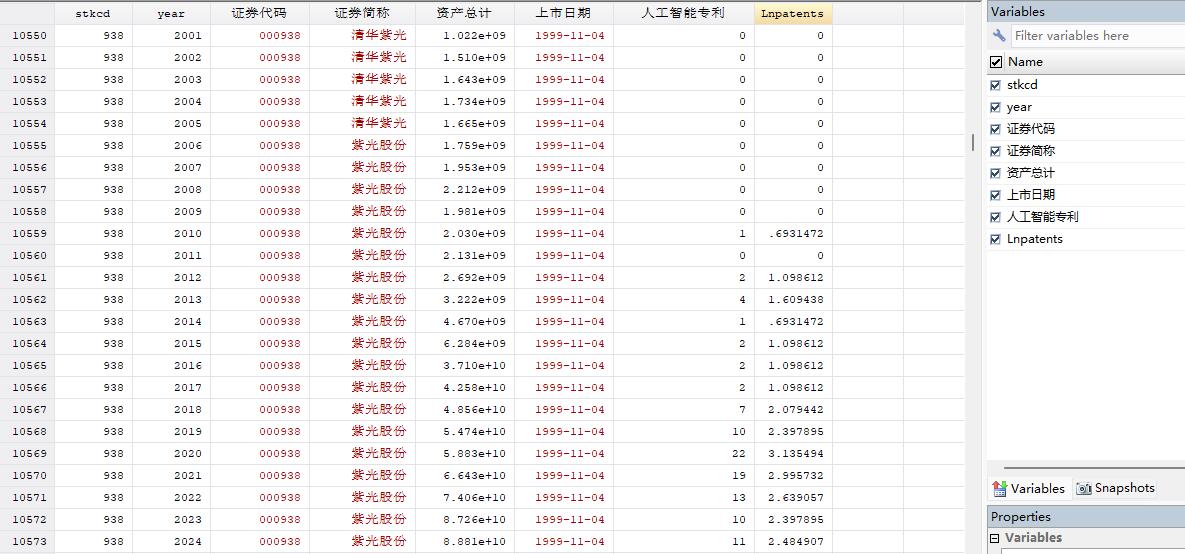Screen dimensions: 1185x554
Task: Click year cell 2010
Action: click(187, 234)
